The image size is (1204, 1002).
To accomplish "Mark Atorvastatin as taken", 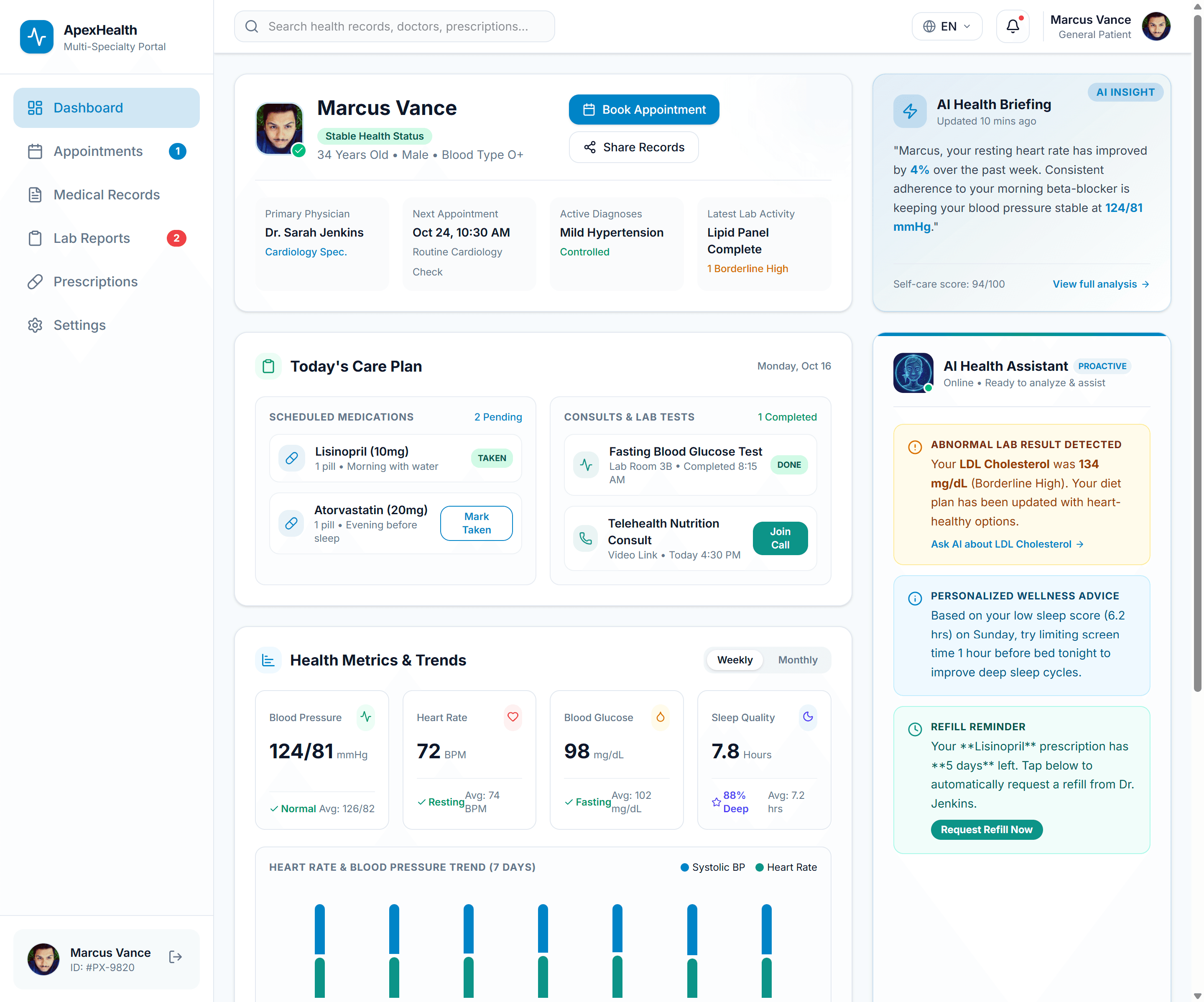I will (x=477, y=523).
